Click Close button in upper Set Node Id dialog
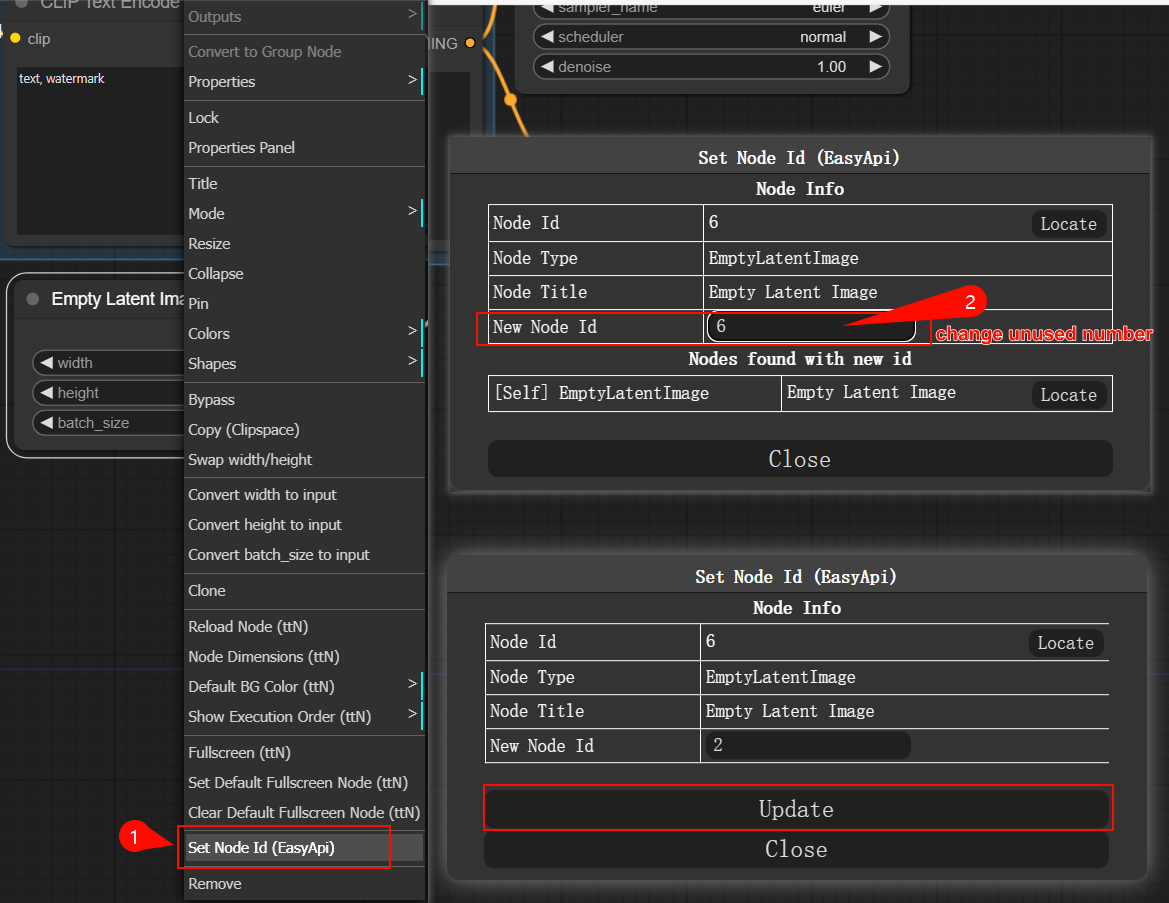The image size is (1169, 903). [x=800, y=459]
